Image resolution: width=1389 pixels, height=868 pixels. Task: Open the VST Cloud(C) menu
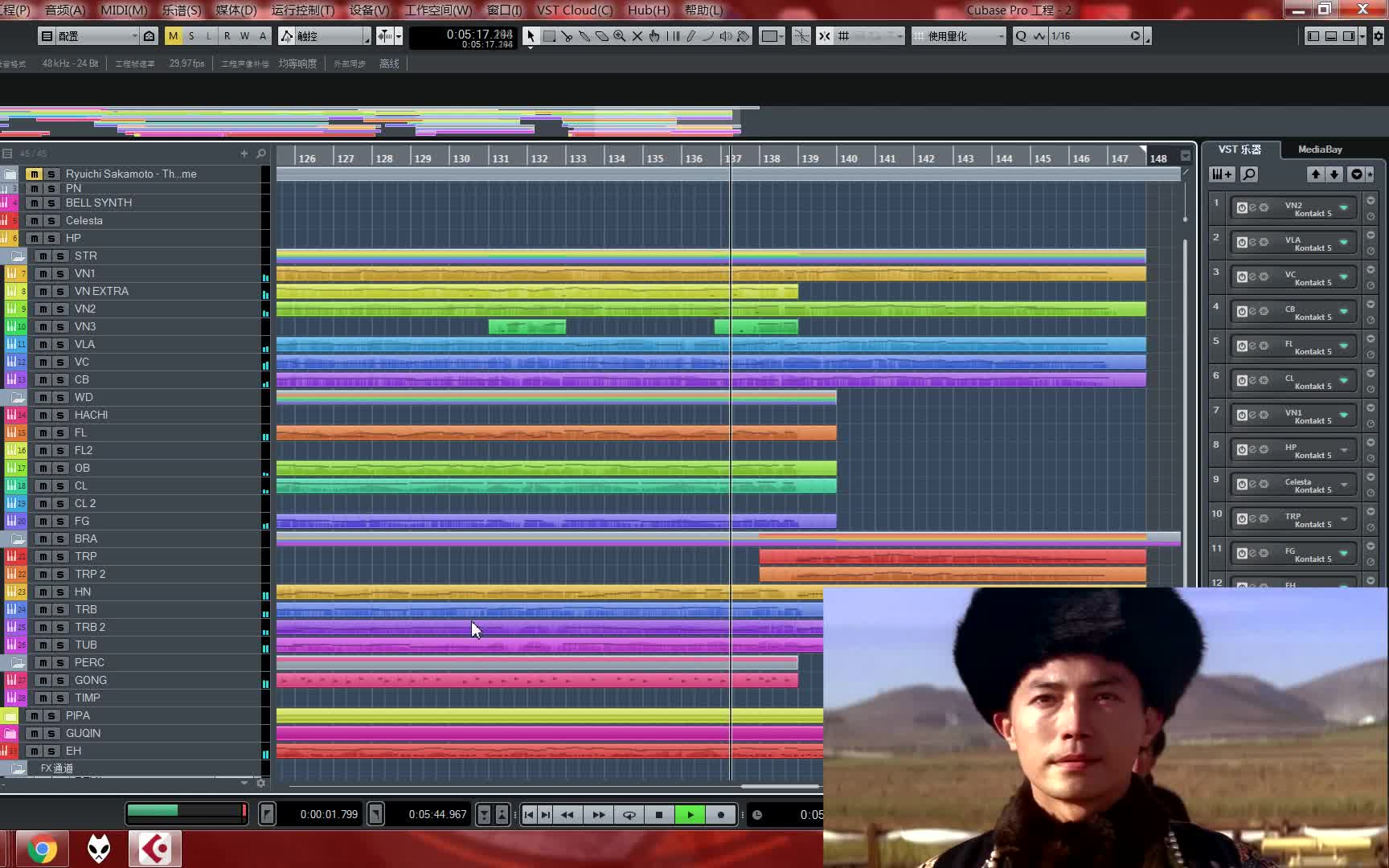pos(574,10)
